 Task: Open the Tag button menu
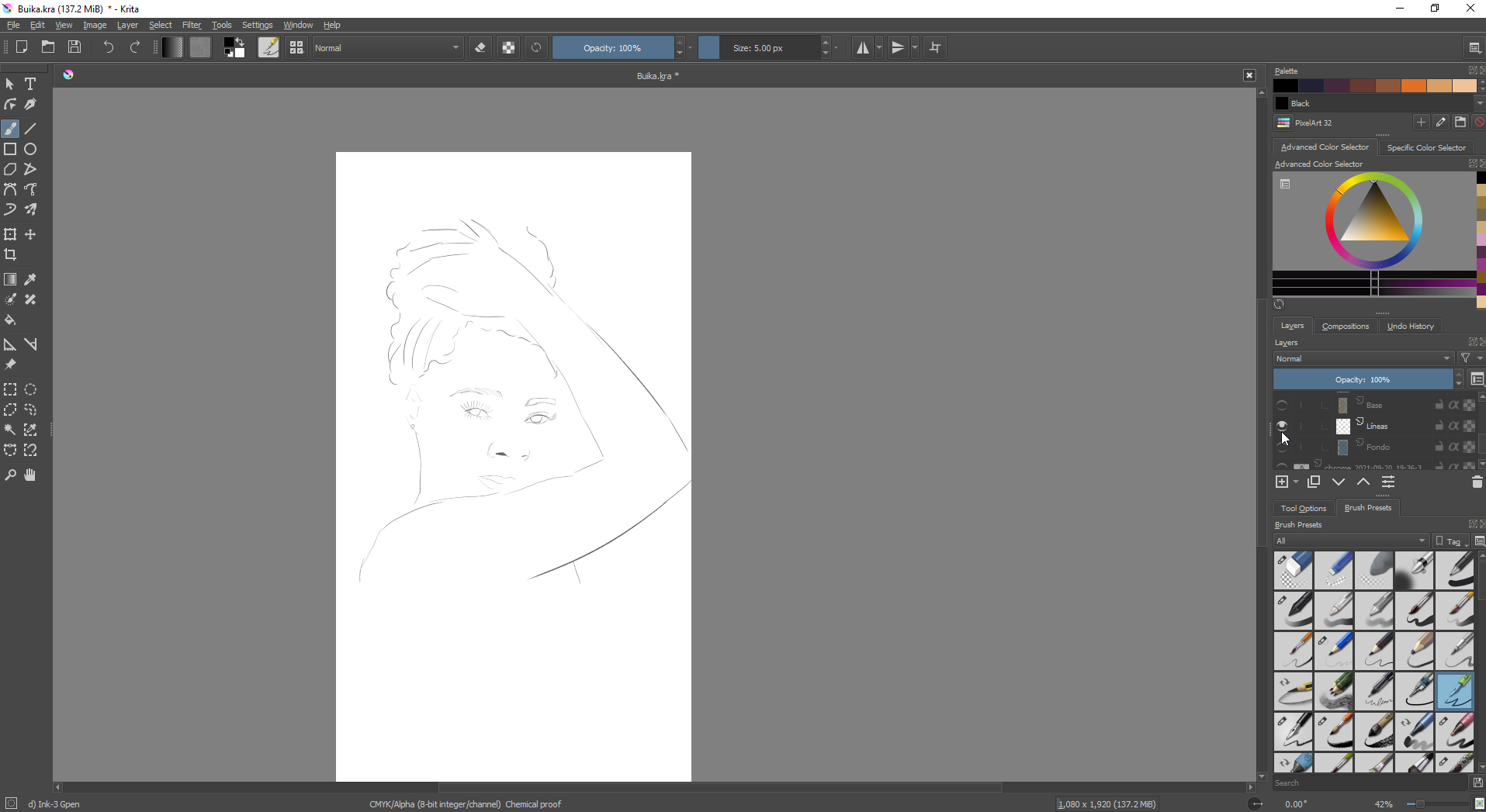point(1452,541)
